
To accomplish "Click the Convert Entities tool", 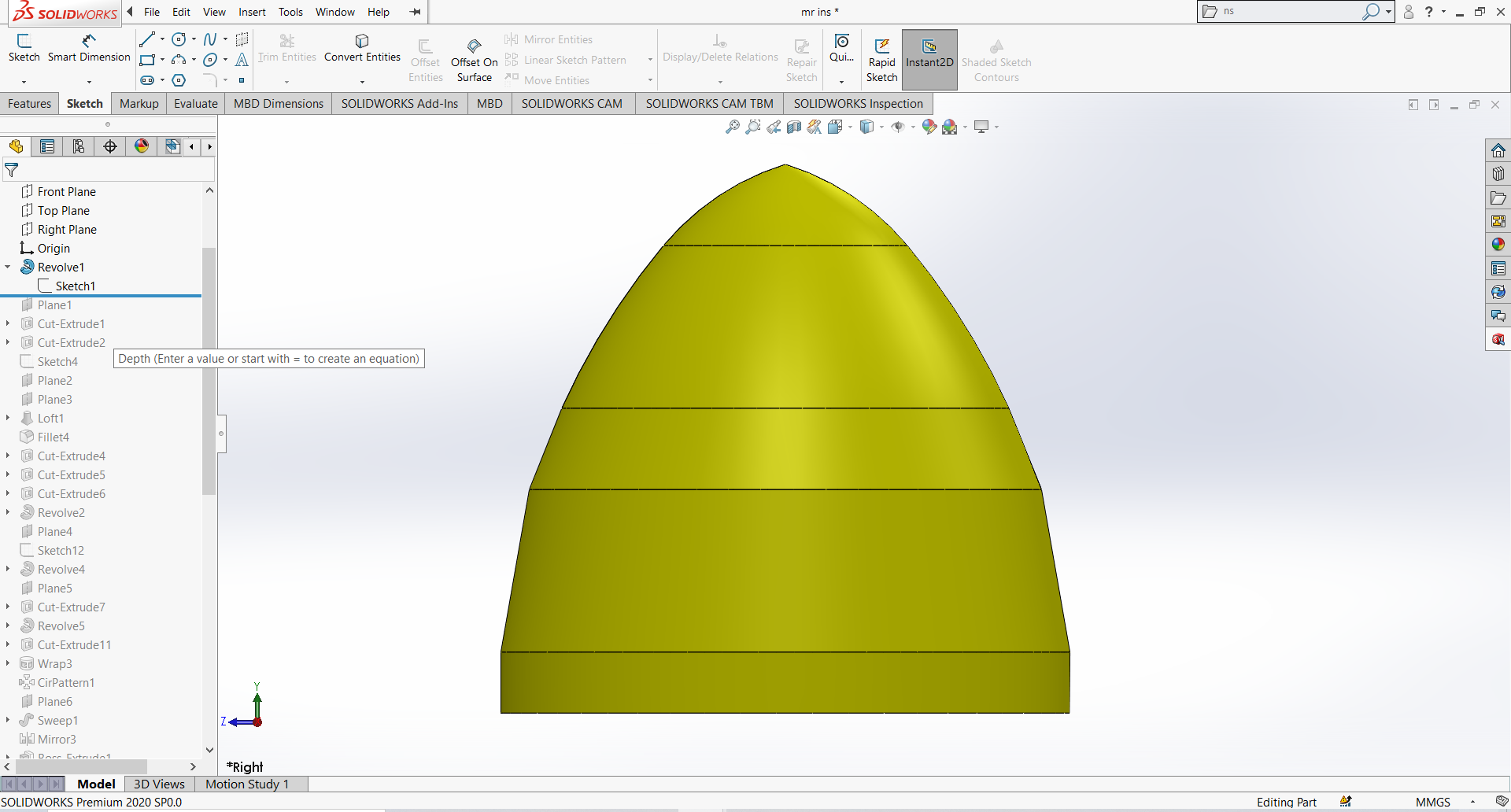I will click(x=362, y=48).
